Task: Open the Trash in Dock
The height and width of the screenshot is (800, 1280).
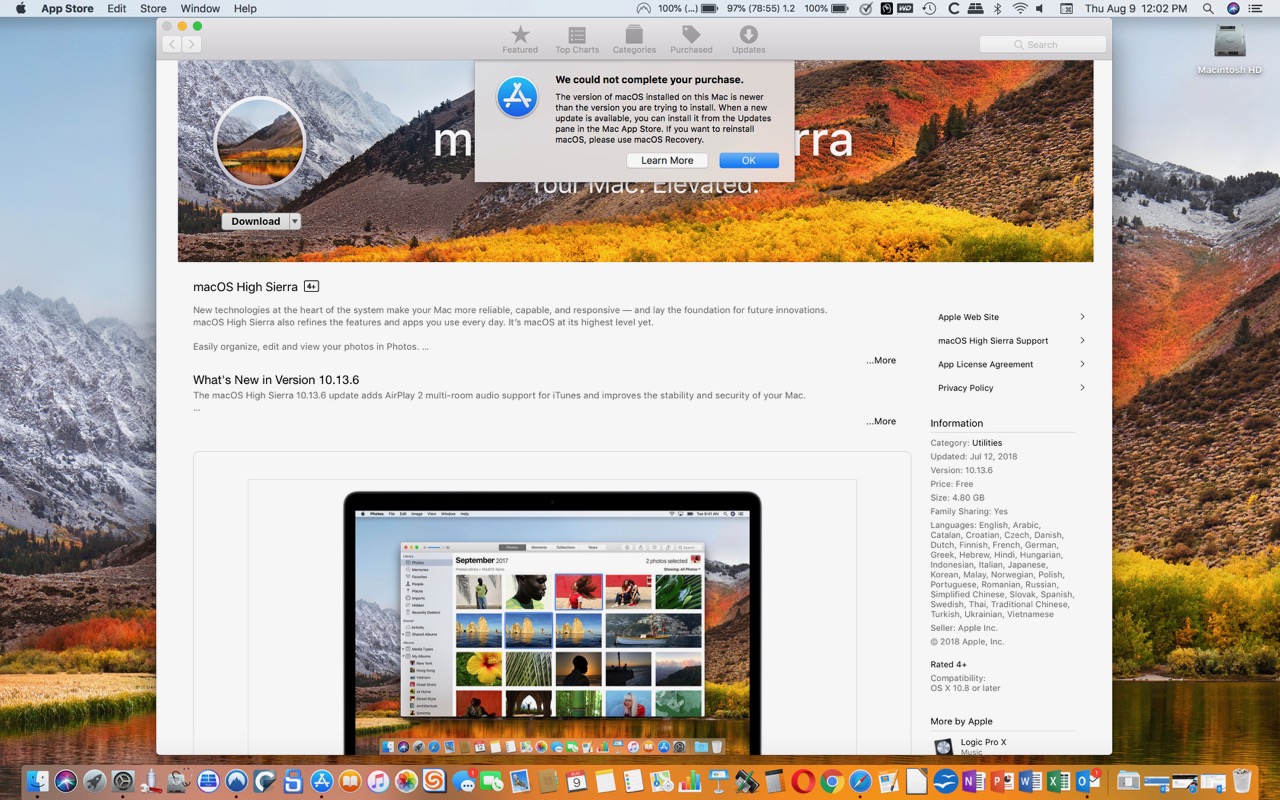Action: click(x=1242, y=781)
